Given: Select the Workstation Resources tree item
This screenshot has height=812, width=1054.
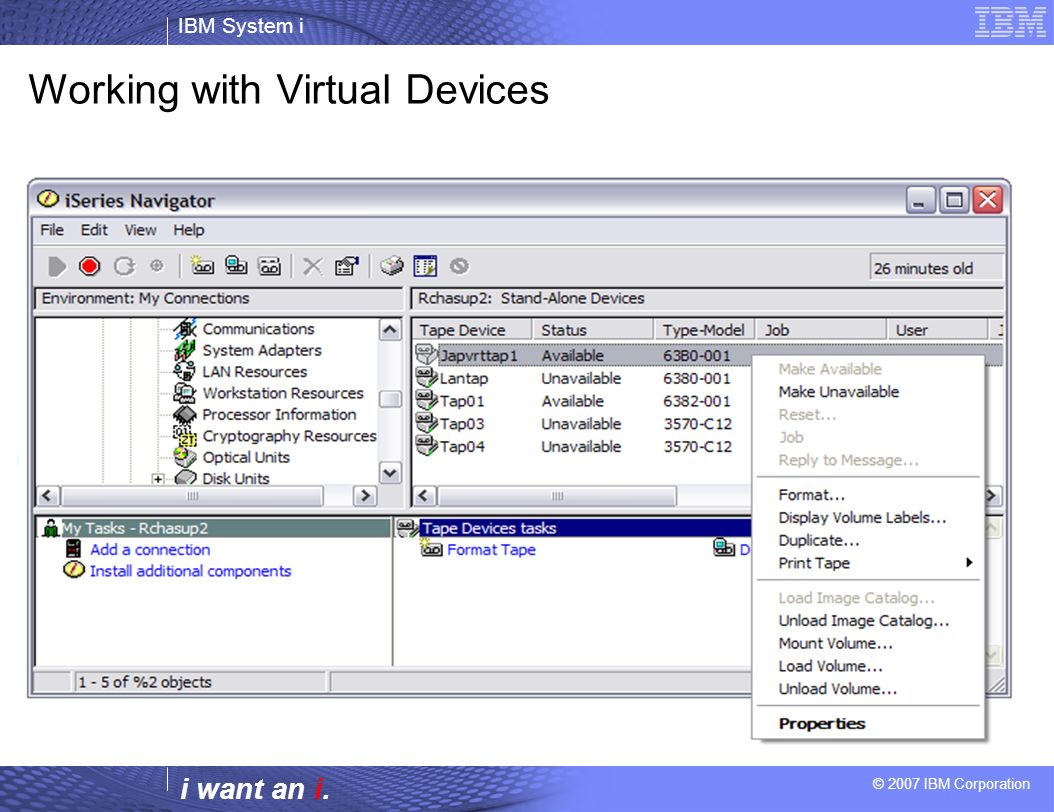Looking at the screenshot, I should [x=282, y=393].
